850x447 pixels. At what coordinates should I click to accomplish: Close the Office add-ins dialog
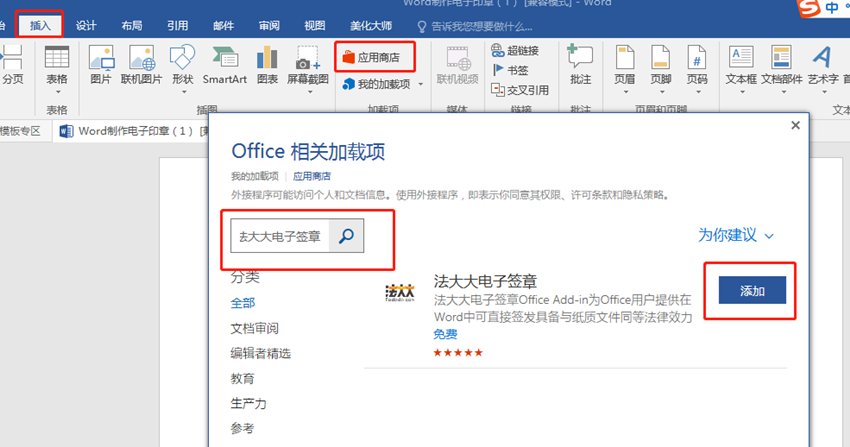coord(795,125)
